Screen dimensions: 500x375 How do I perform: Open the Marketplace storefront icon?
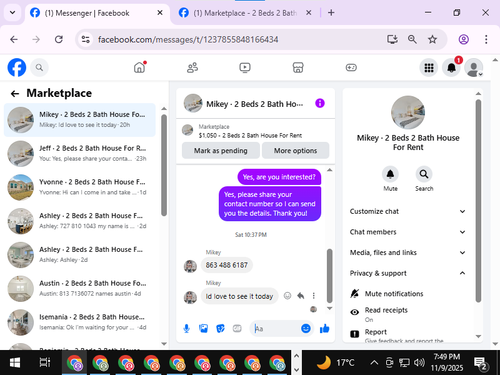pos(298,68)
